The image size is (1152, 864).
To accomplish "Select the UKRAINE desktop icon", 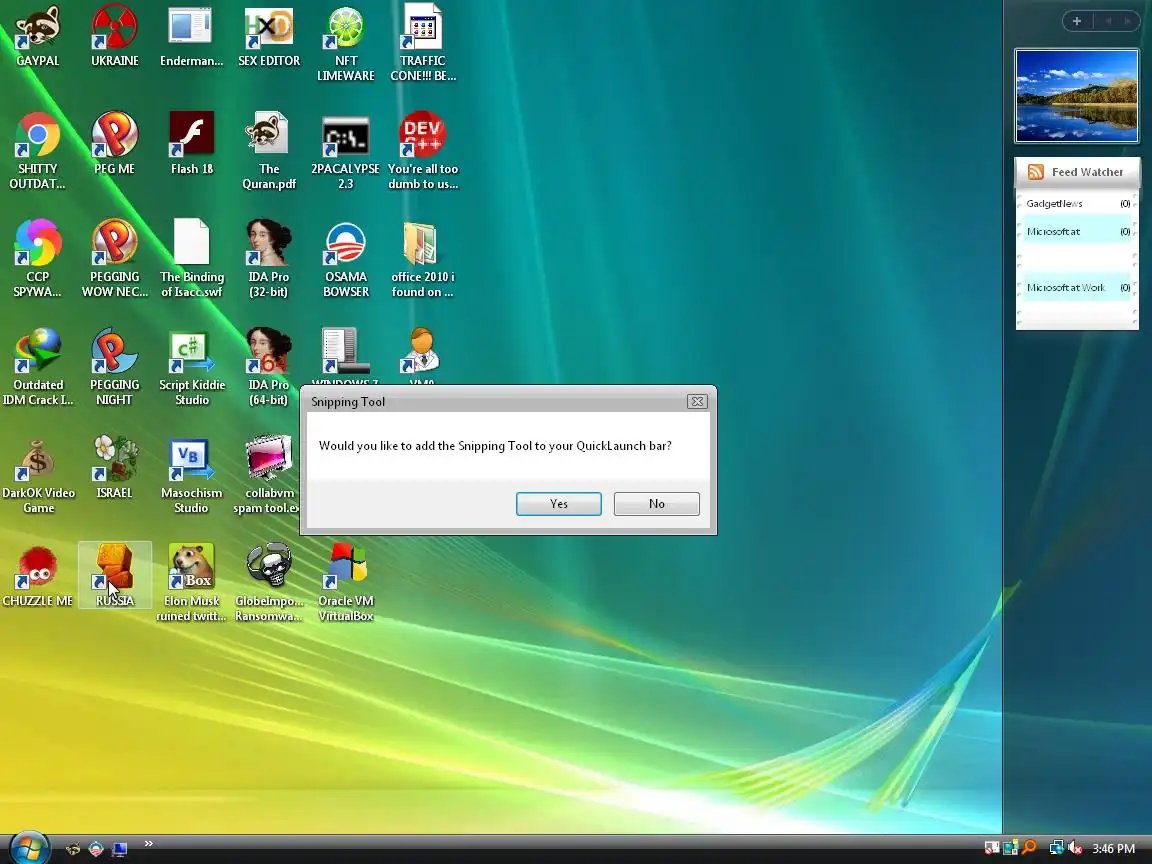I will (x=115, y=35).
